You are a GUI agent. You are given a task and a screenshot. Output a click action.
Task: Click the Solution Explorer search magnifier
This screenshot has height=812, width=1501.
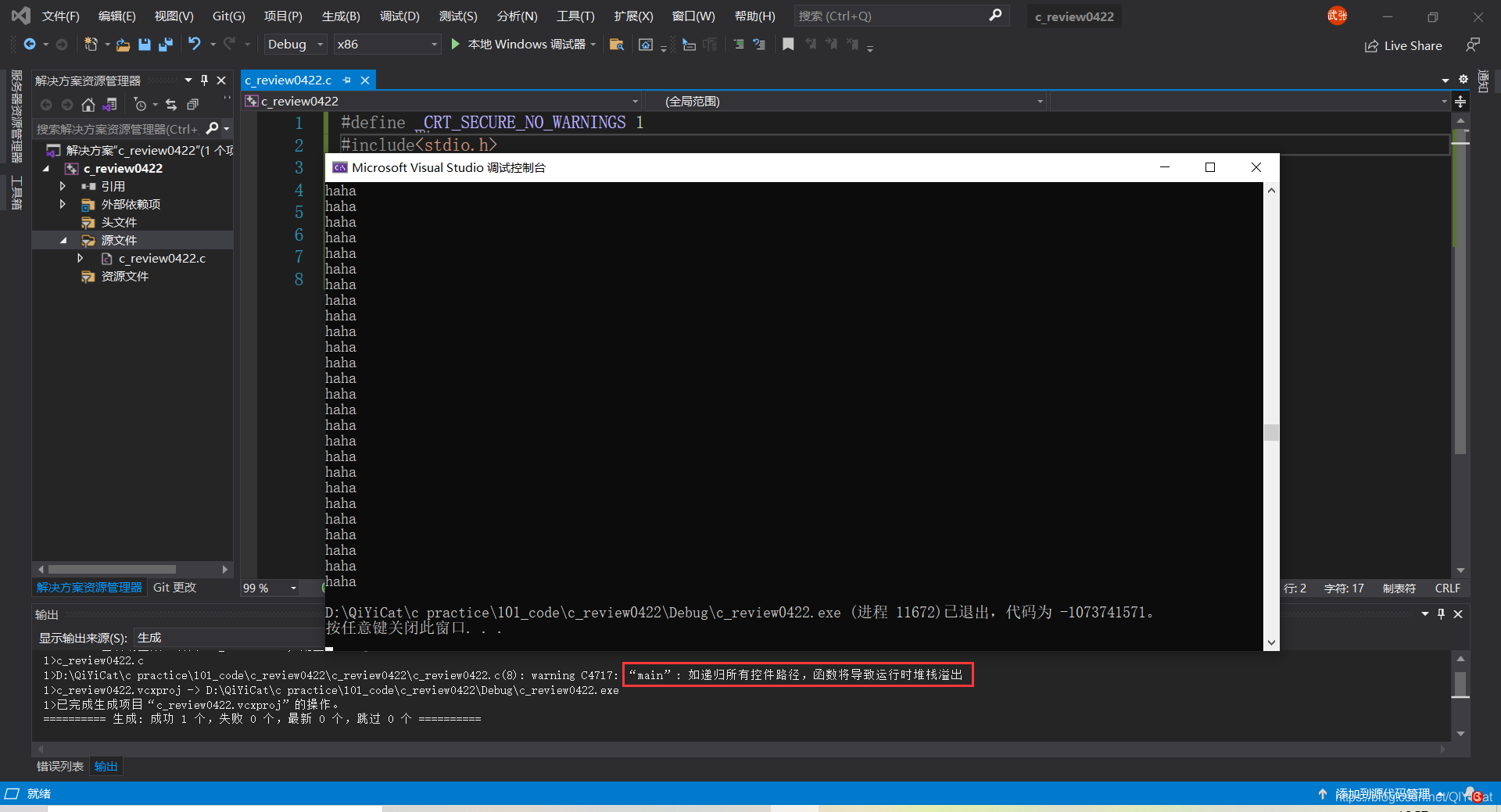click(x=212, y=128)
